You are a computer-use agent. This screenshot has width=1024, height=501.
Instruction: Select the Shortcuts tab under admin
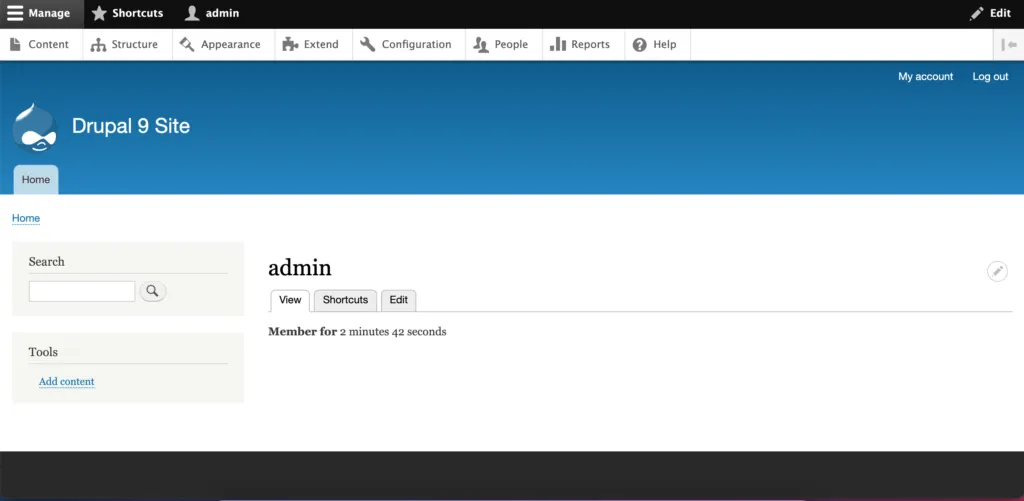(x=345, y=300)
